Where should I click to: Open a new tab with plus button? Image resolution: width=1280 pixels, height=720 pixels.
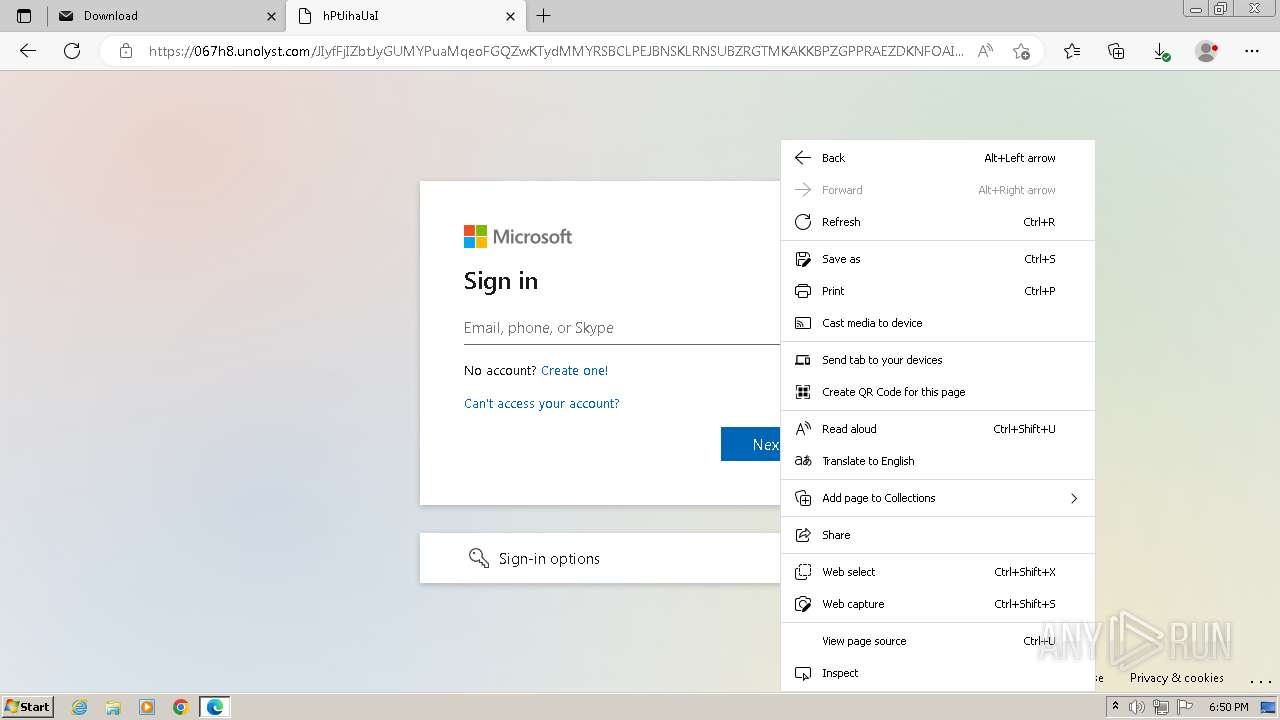point(543,16)
